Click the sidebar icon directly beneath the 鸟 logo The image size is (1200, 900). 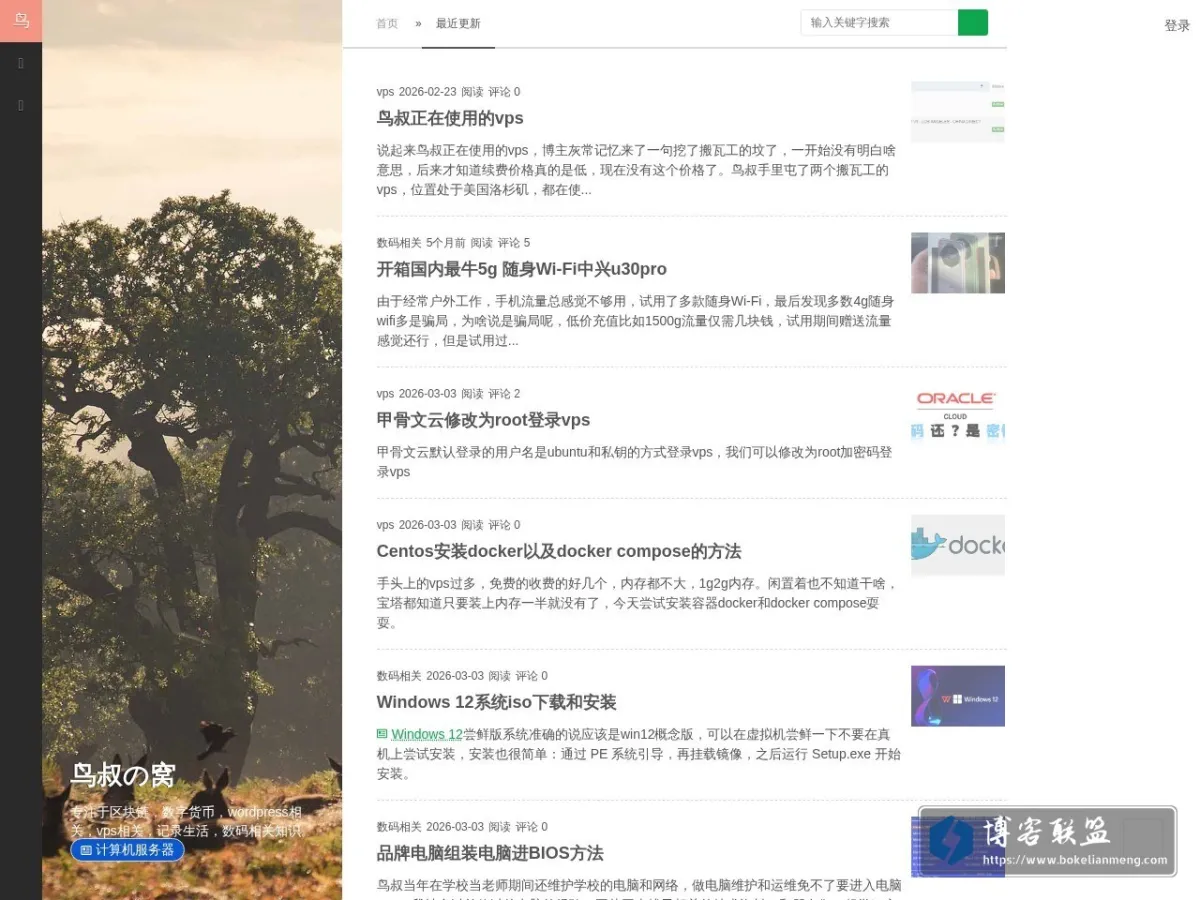[21, 64]
